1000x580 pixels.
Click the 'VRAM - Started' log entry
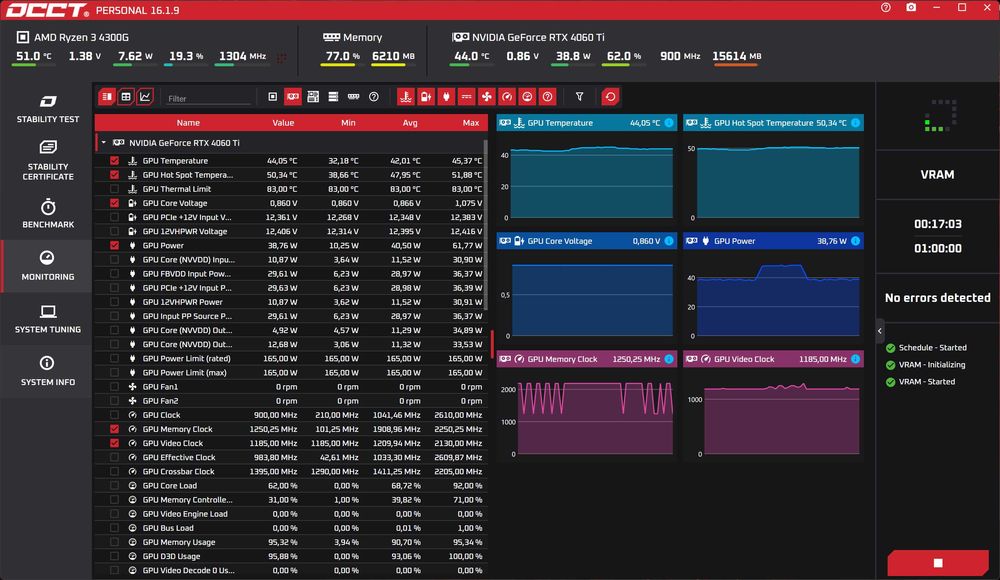(927, 382)
